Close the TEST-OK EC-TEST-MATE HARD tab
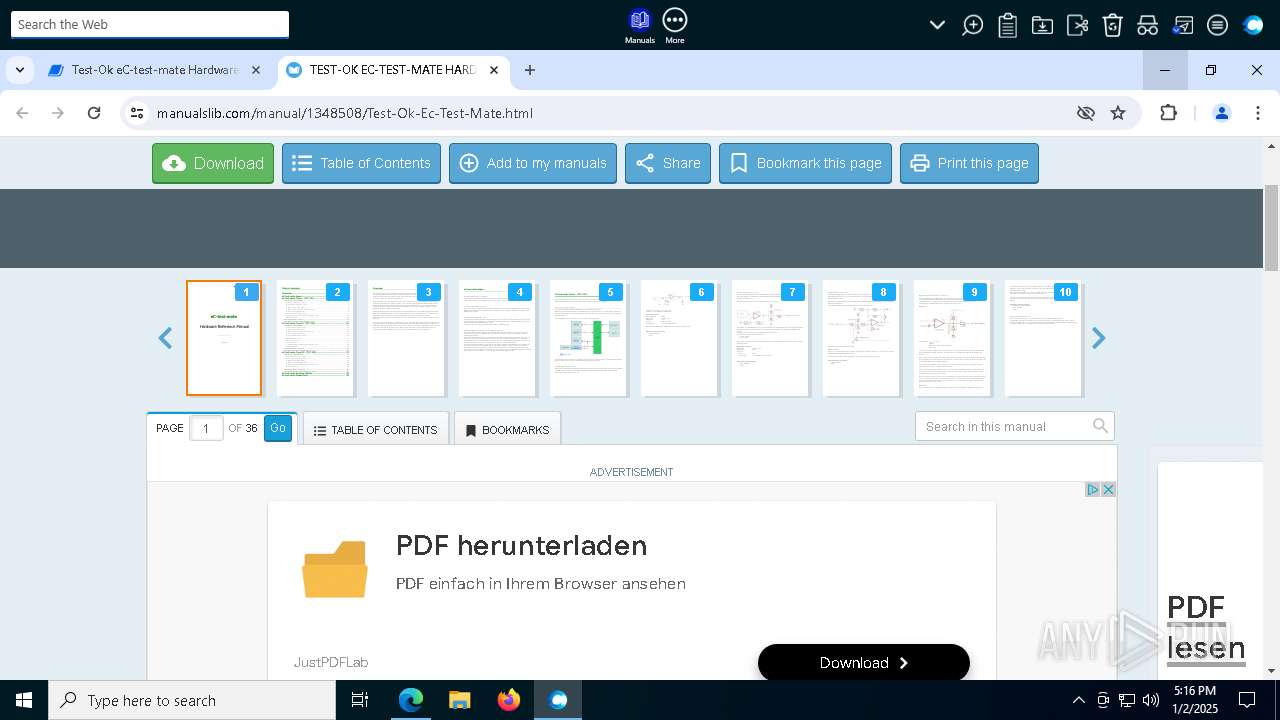 (x=494, y=70)
